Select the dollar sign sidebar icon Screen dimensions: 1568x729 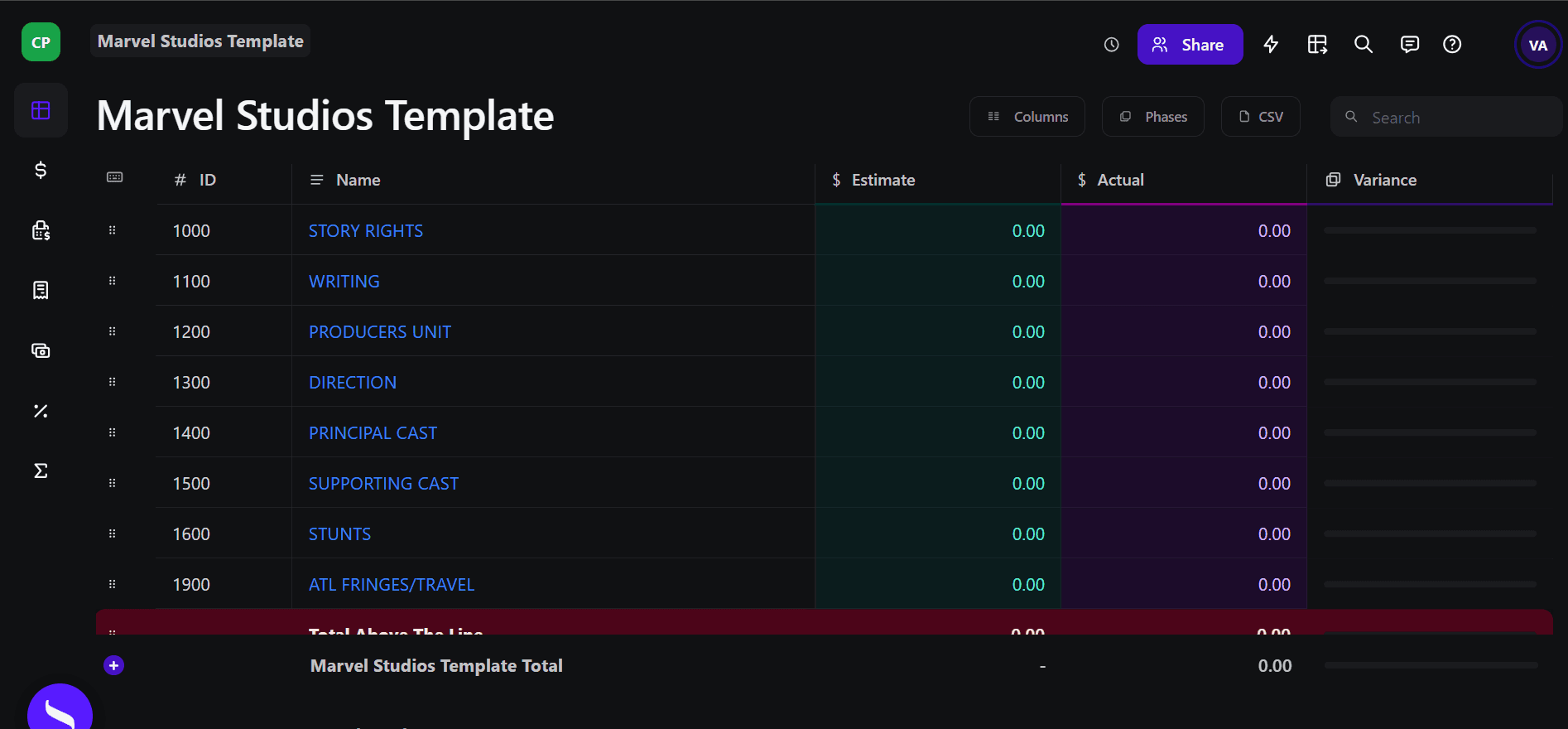coord(41,171)
